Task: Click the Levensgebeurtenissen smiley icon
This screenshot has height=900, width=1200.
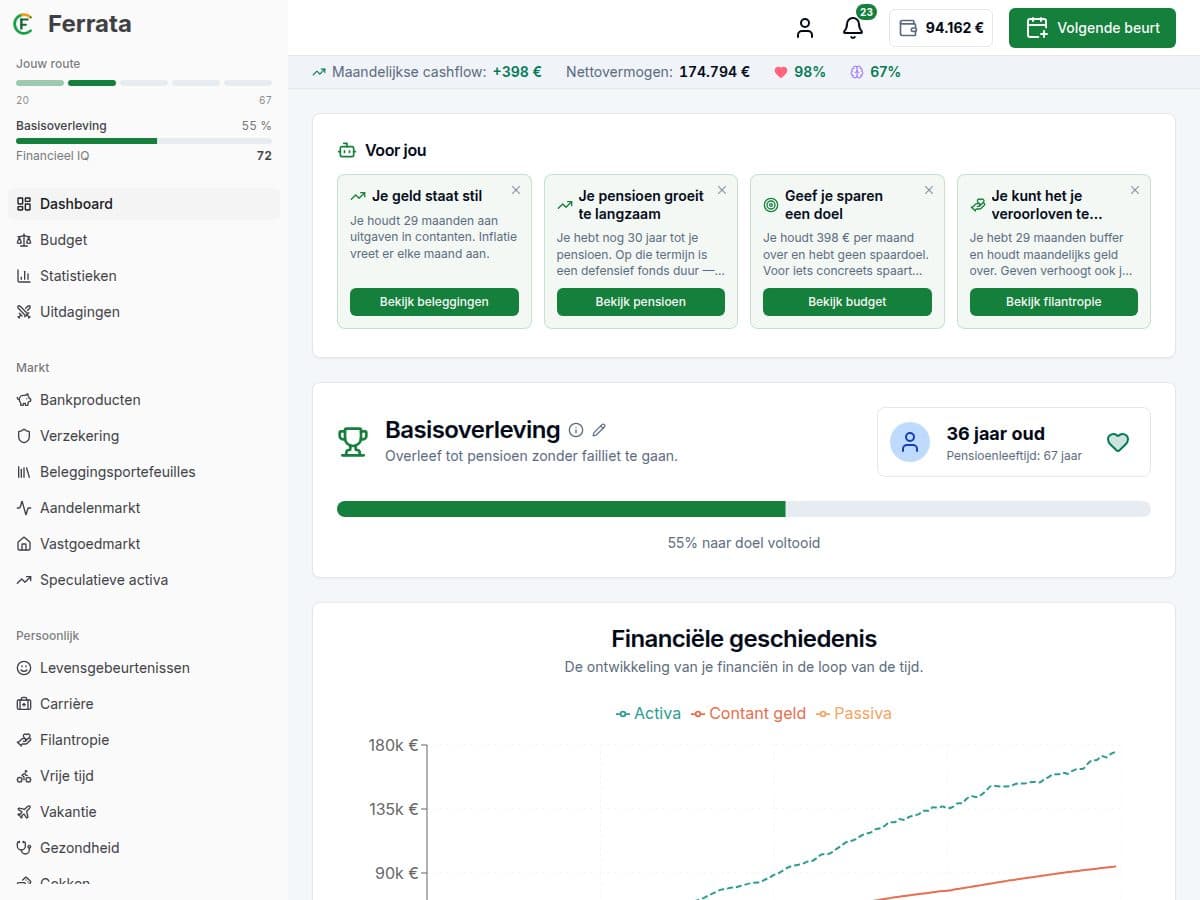Action: (x=24, y=668)
